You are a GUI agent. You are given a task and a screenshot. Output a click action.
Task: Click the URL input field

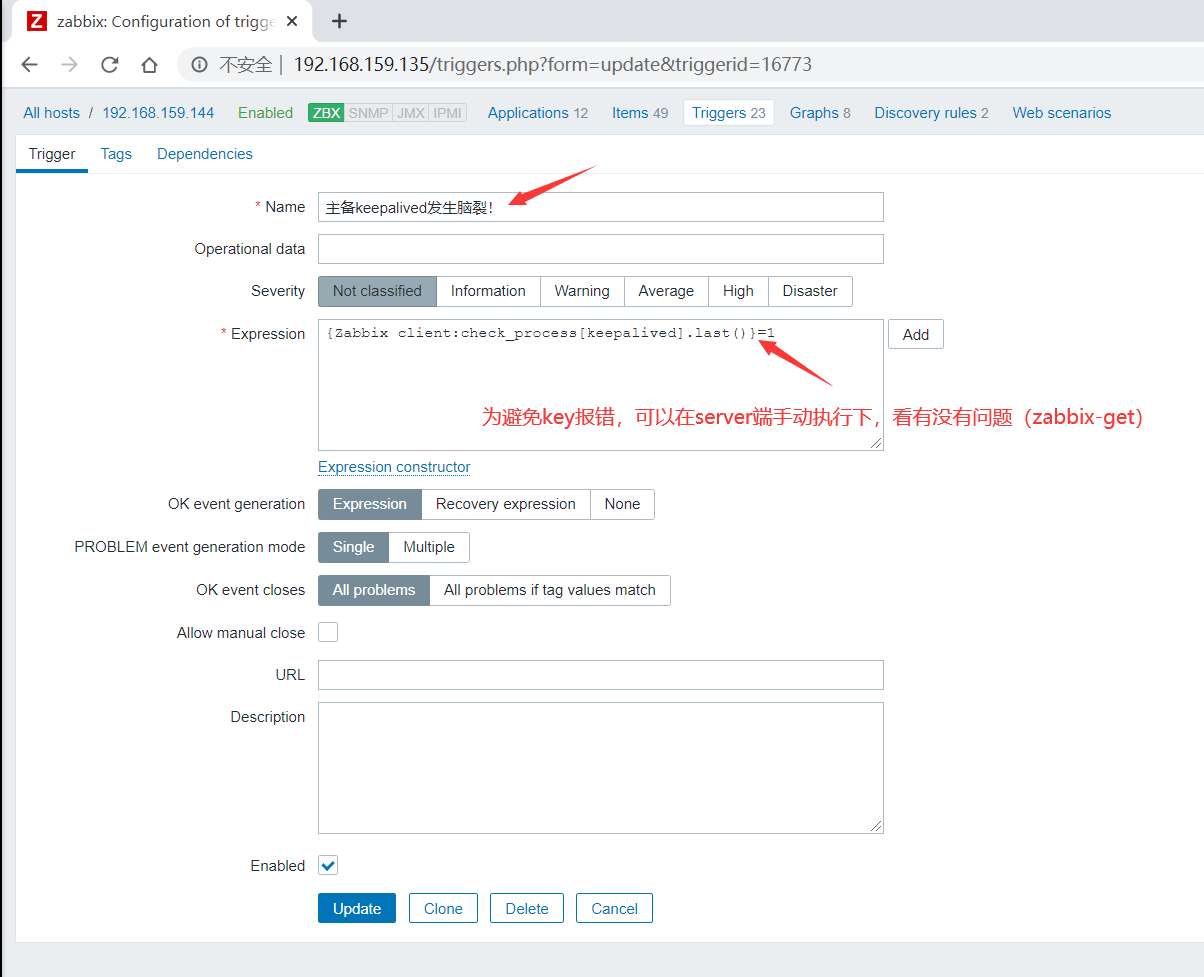[601, 675]
